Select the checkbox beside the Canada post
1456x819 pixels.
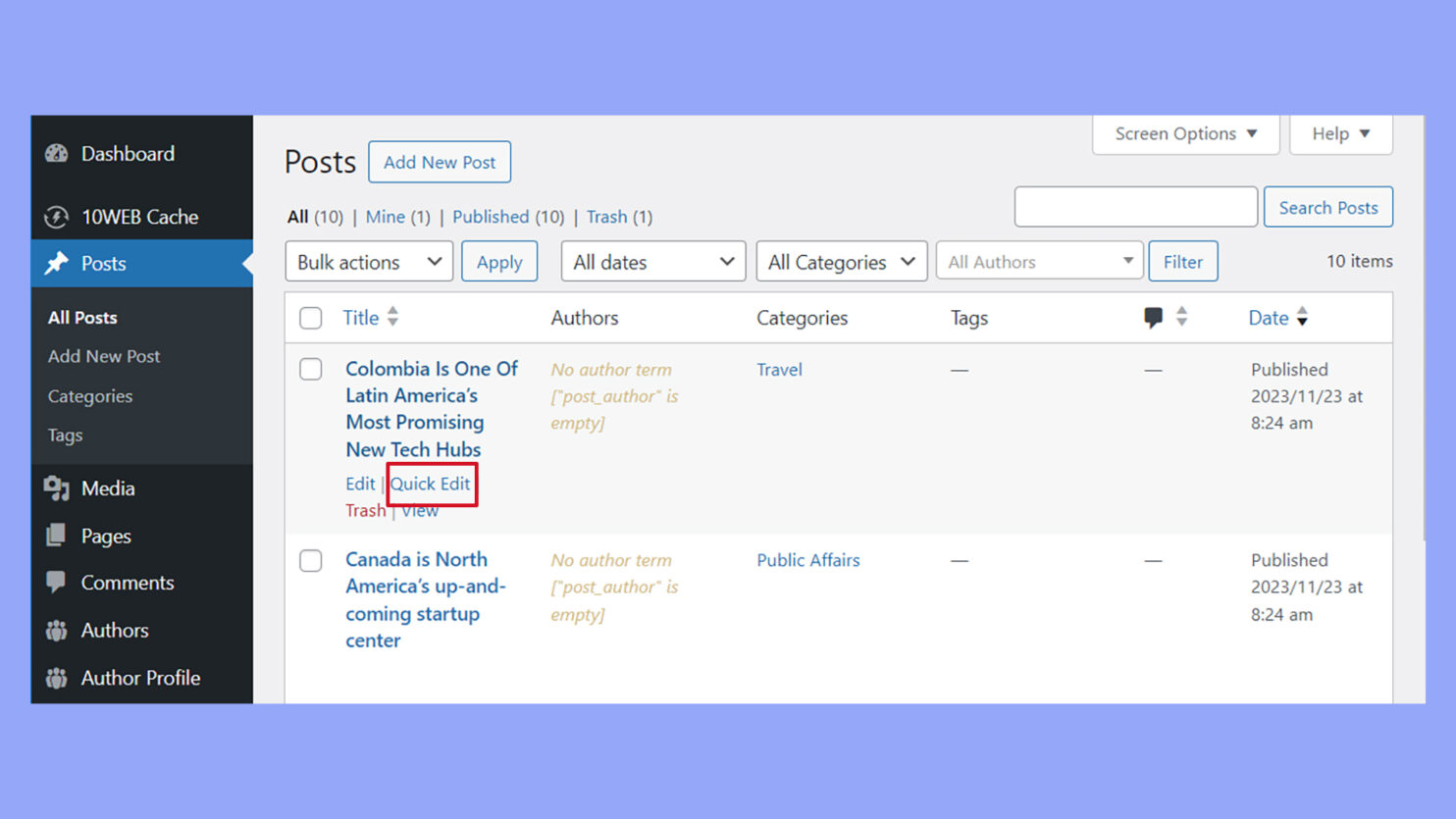pyautogui.click(x=310, y=560)
